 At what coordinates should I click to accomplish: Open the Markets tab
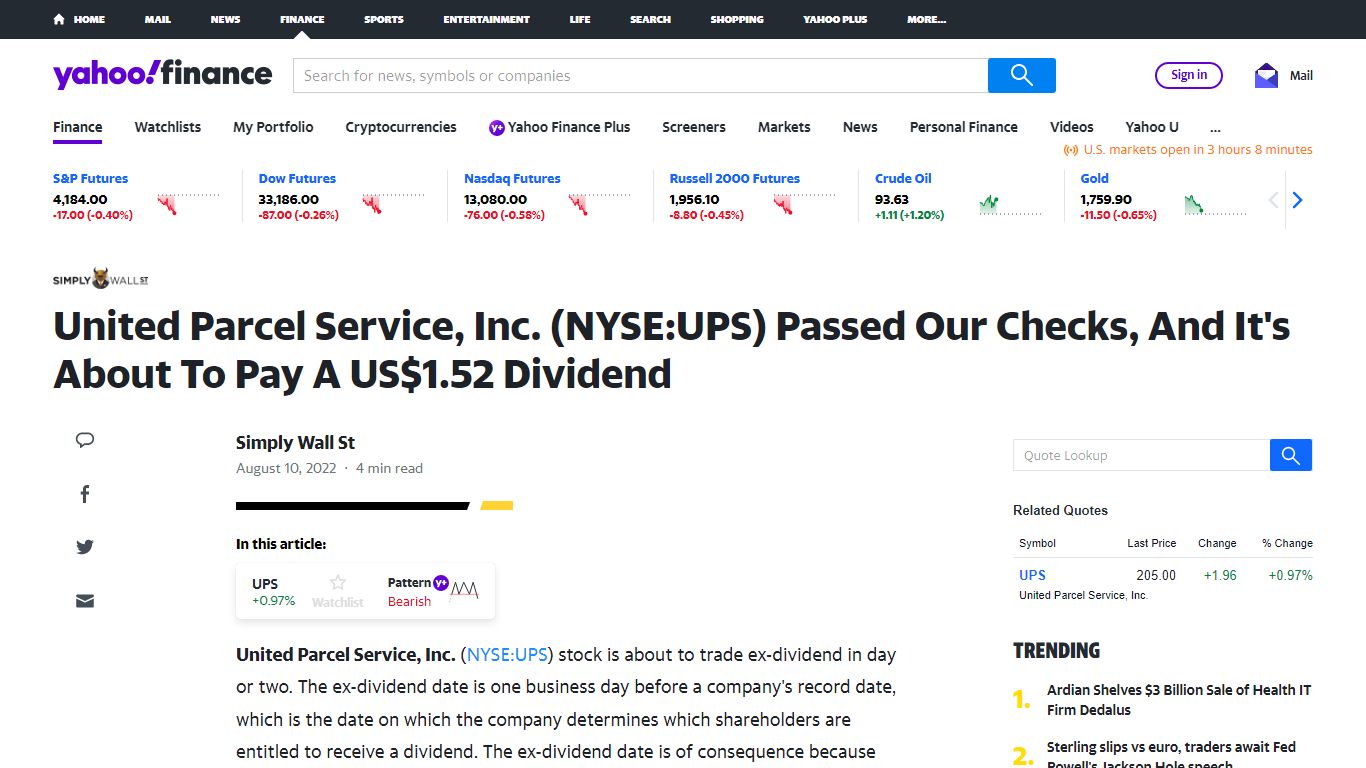click(x=784, y=127)
